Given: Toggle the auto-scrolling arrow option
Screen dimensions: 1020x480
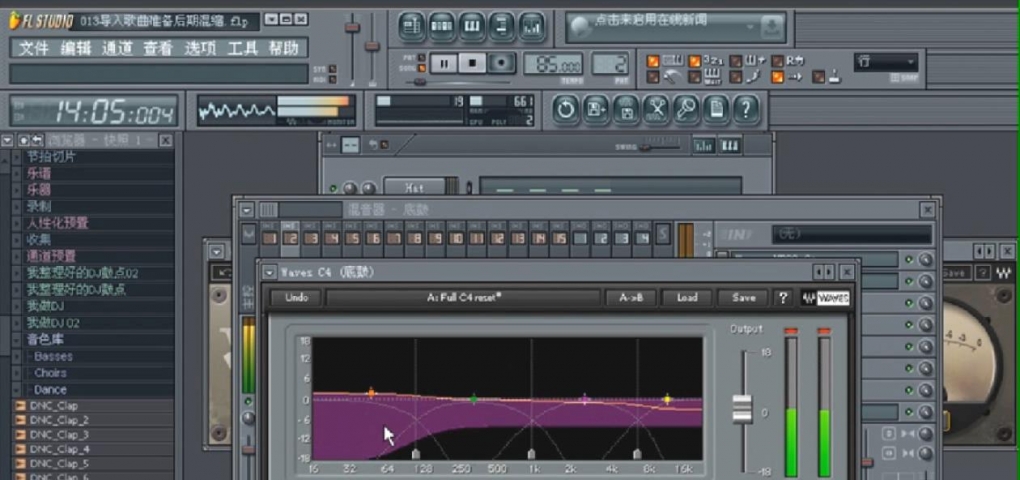Looking at the screenshot, I should tap(777, 77).
